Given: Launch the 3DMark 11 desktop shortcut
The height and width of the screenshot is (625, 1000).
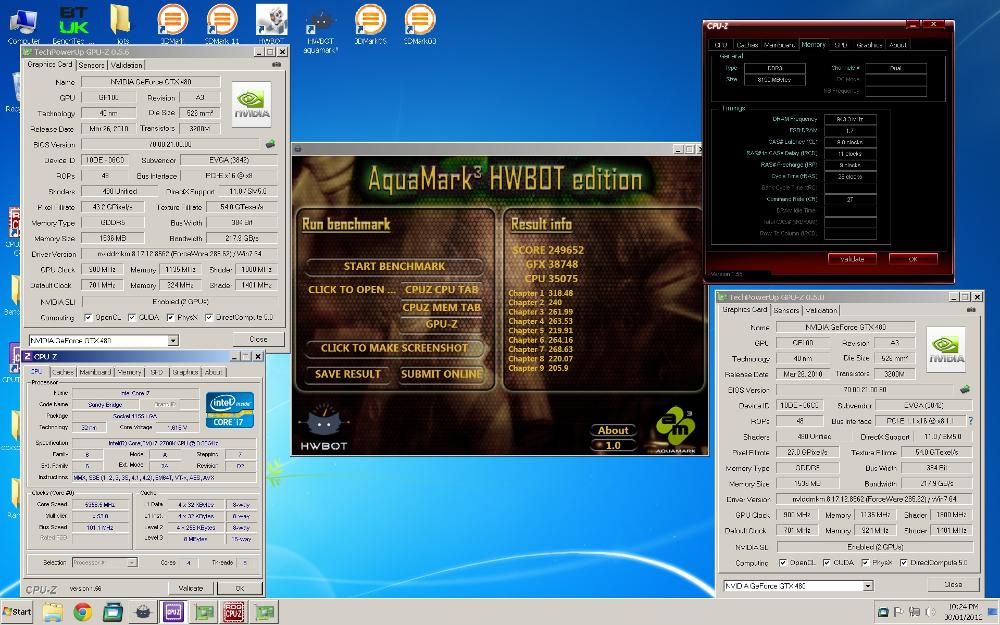Looking at the screenshot, I should [222, 24].
